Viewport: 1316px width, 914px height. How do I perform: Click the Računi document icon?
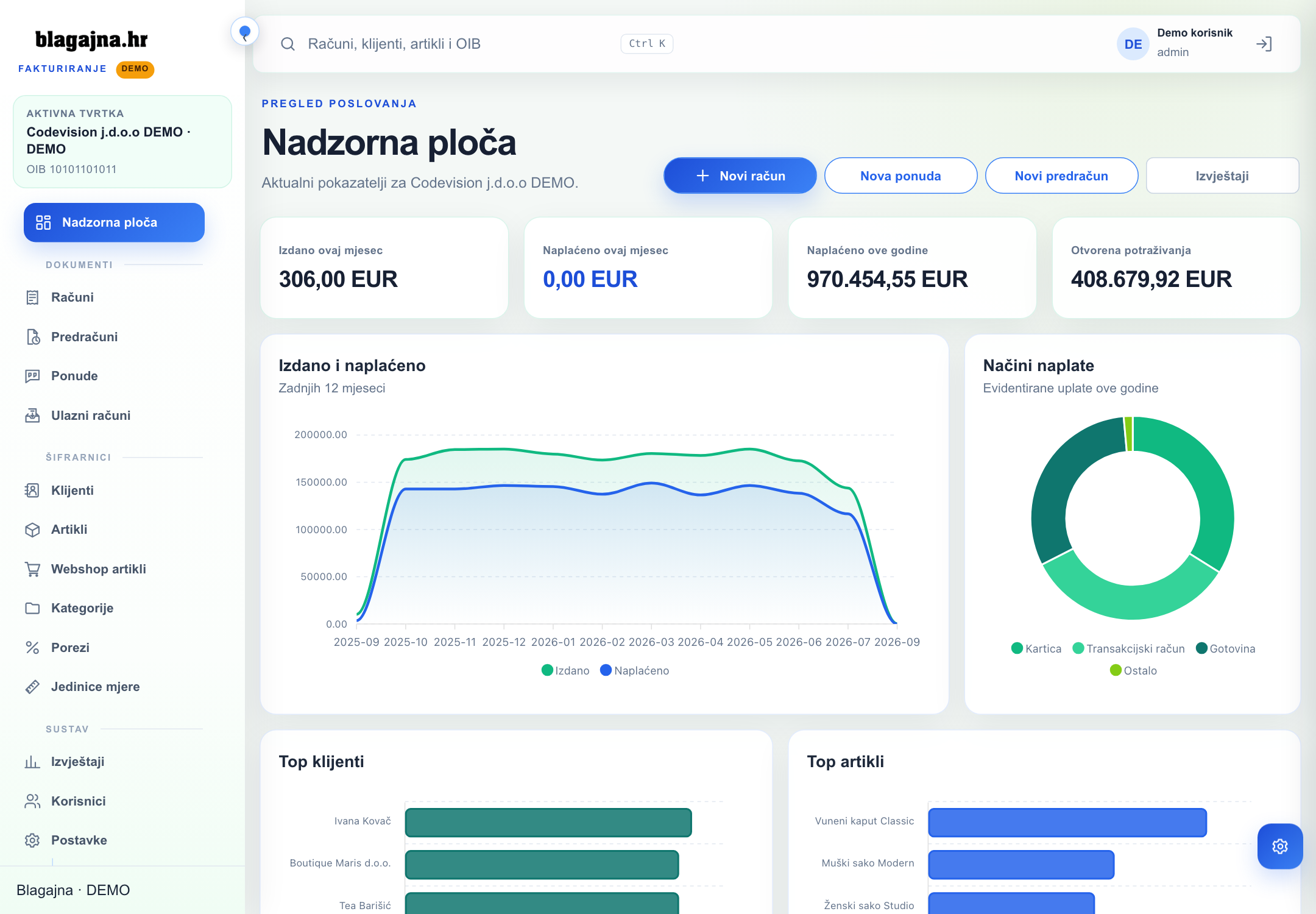click(x=32, y=297)
